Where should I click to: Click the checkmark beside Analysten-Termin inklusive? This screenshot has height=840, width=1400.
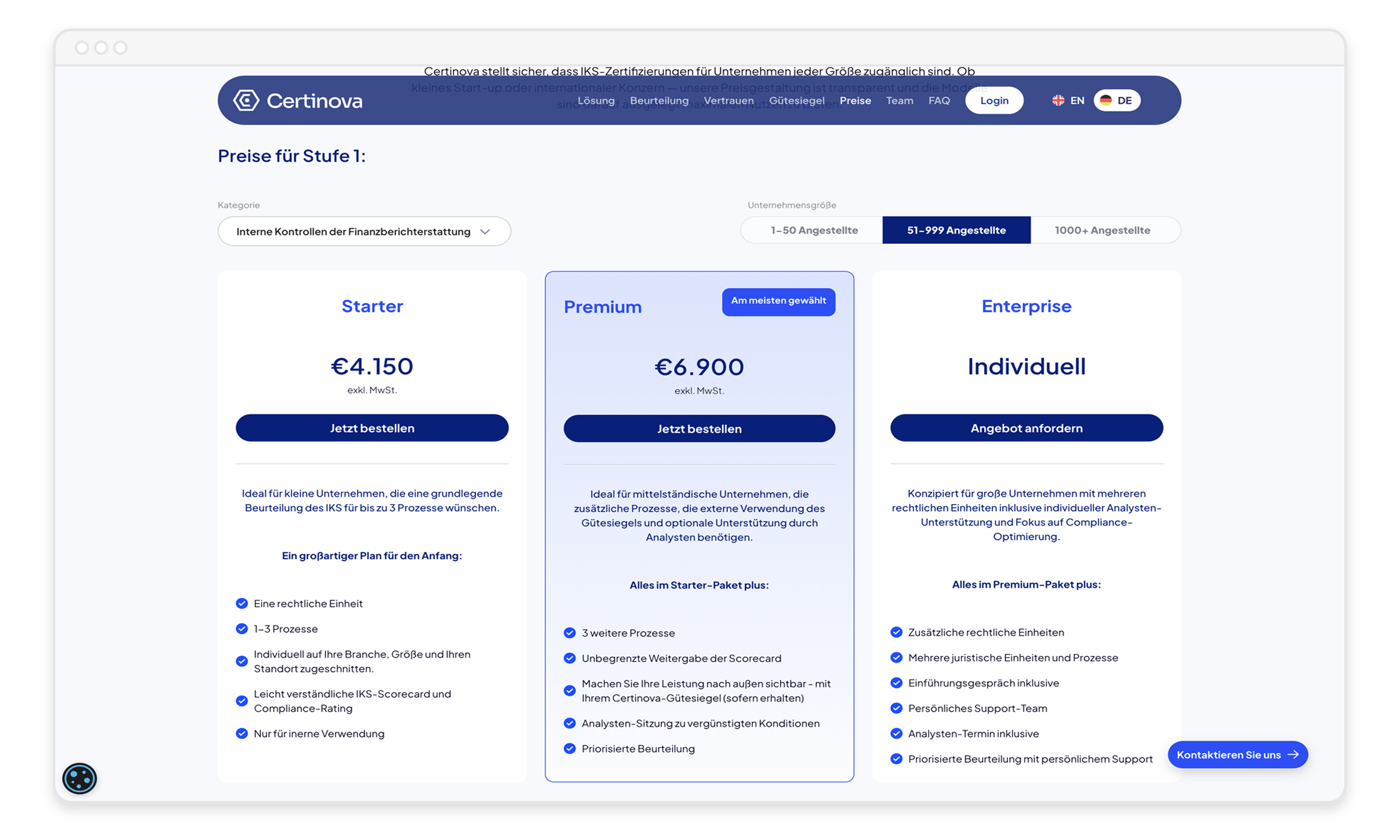[x=896, y=734]
